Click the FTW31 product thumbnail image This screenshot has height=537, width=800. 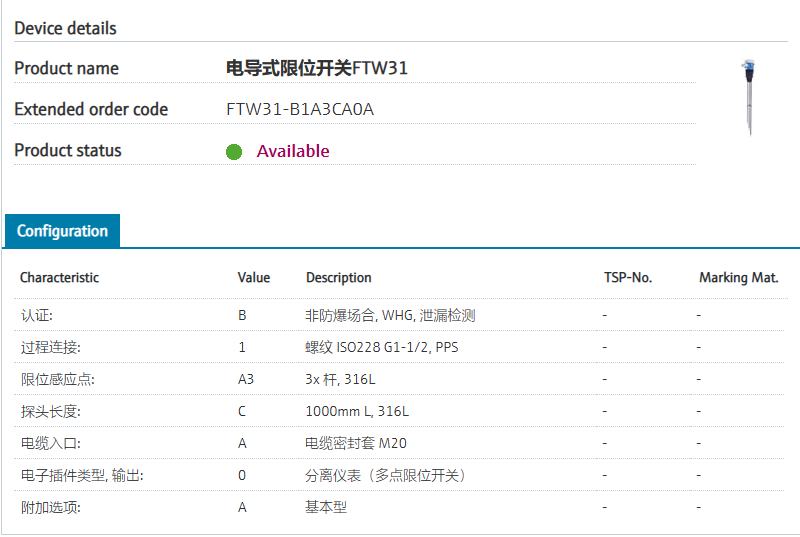[x=746, y=97]
